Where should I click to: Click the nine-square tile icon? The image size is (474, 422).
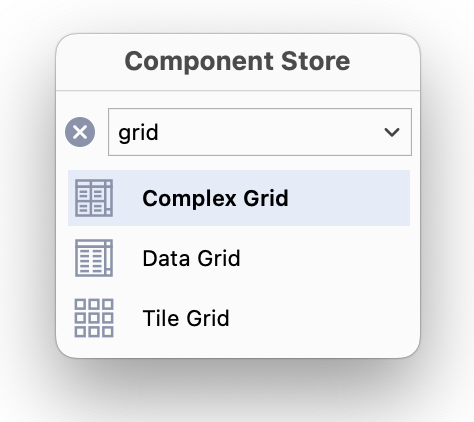[94, 318]
